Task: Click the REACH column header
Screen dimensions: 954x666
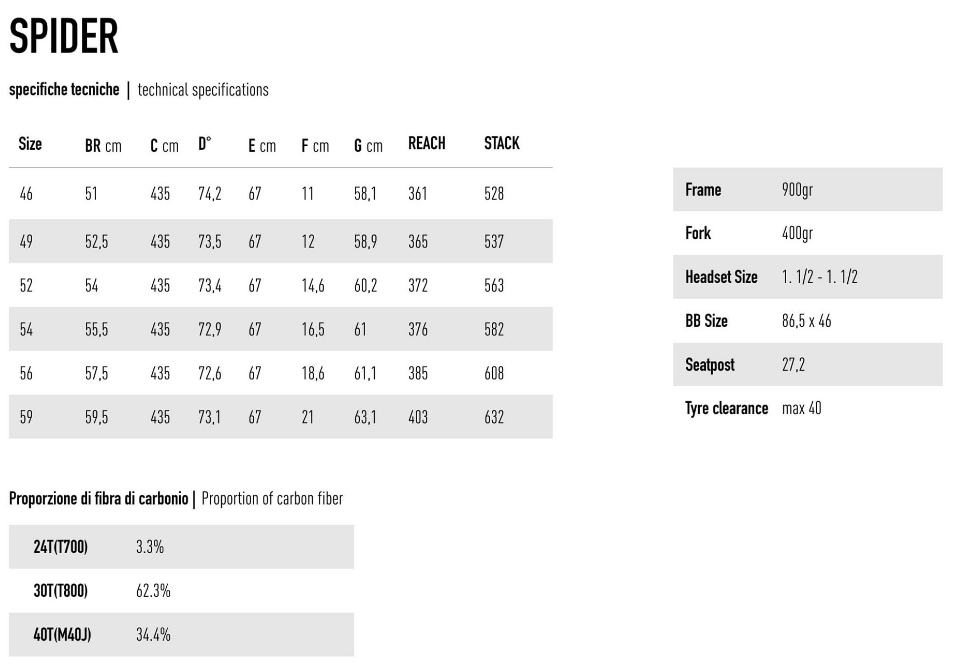Action: 426,144
